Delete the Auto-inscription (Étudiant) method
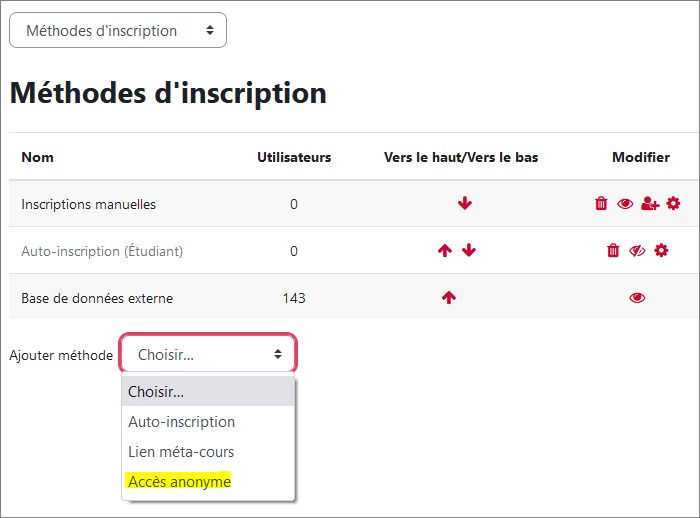This screenshot has height=518, width=700. pos(613,251)
